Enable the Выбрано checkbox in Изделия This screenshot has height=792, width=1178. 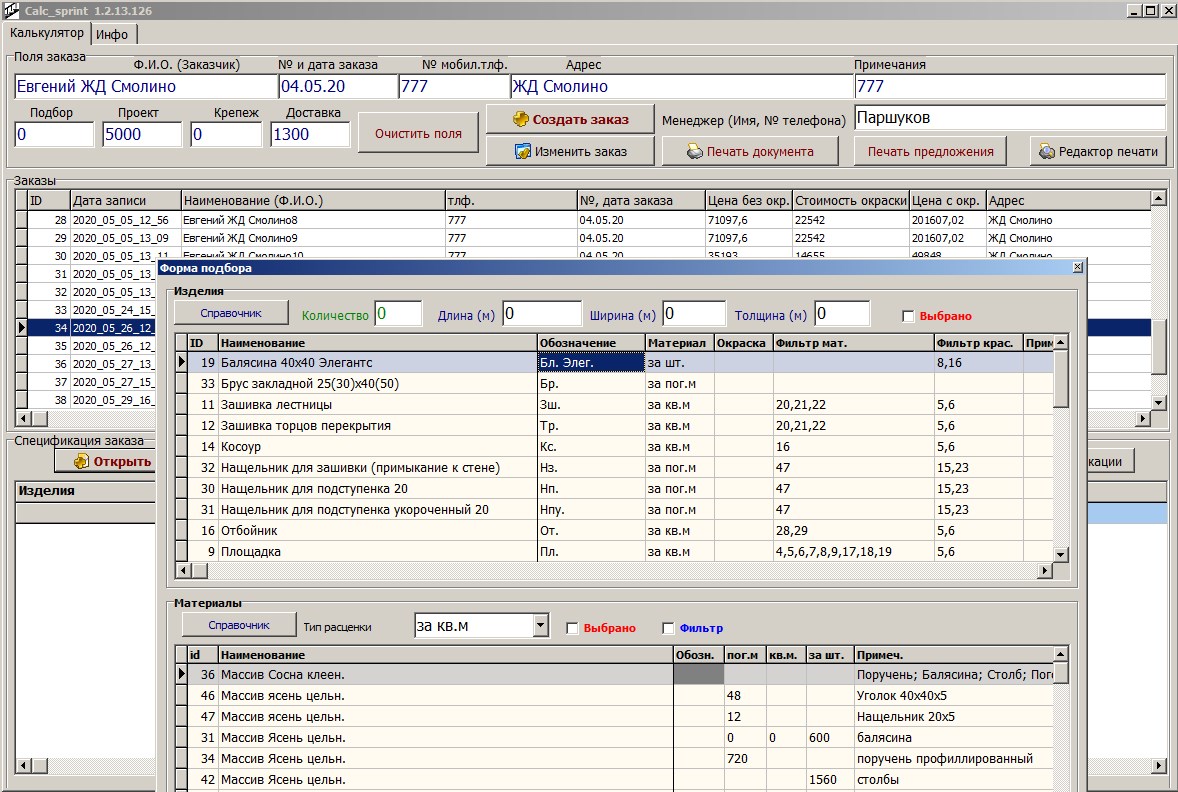click(908, 316)
